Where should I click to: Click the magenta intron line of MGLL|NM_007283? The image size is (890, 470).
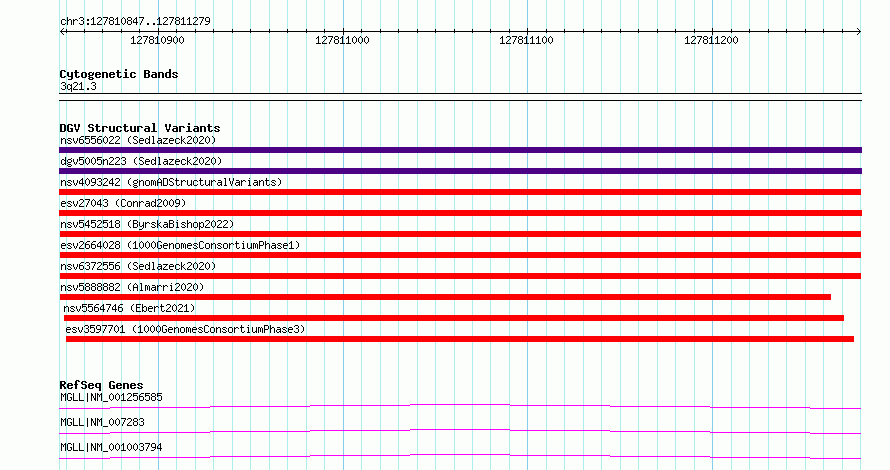point(460,430)
